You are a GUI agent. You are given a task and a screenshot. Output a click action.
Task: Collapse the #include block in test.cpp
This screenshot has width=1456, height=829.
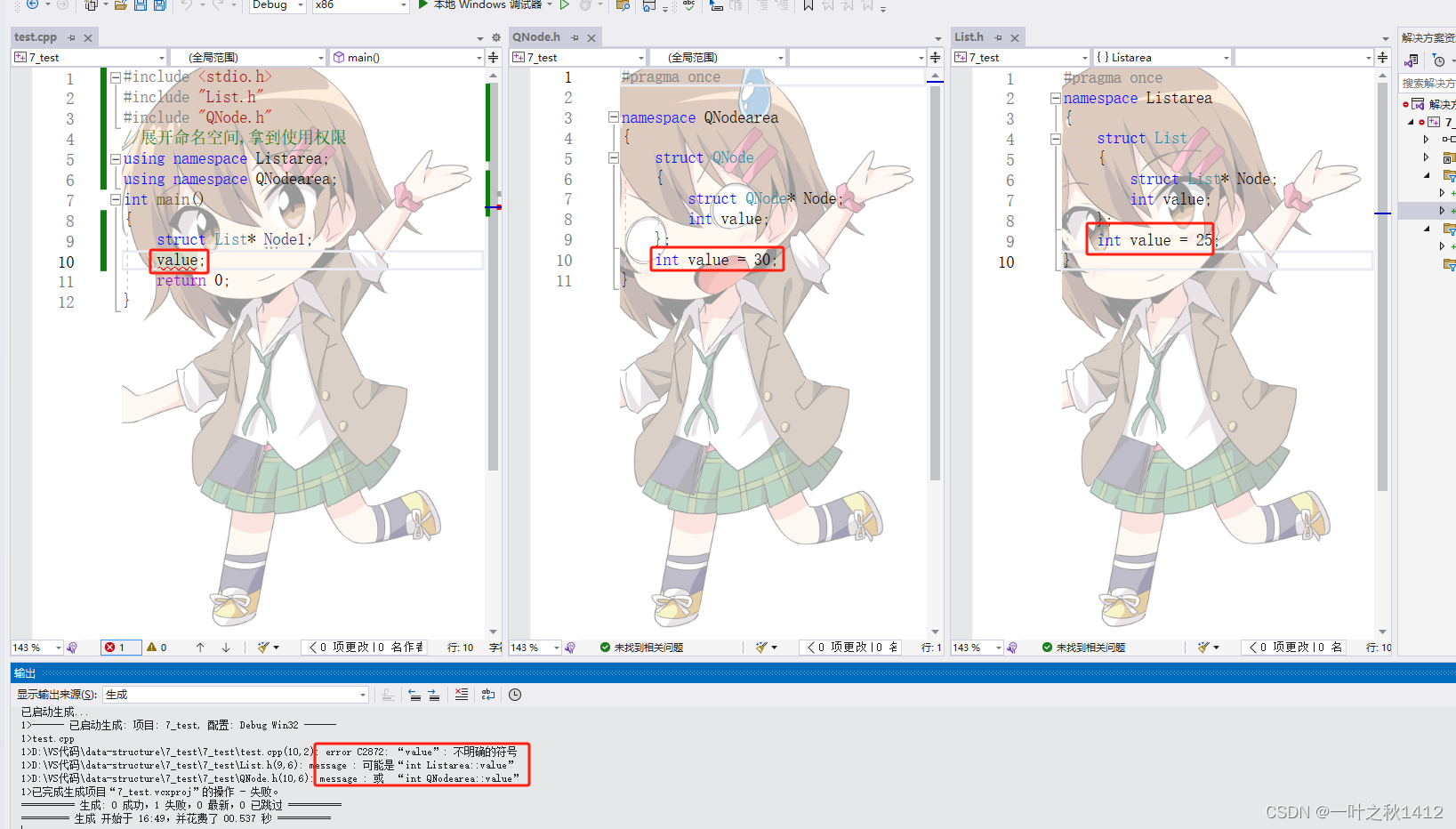116,77
